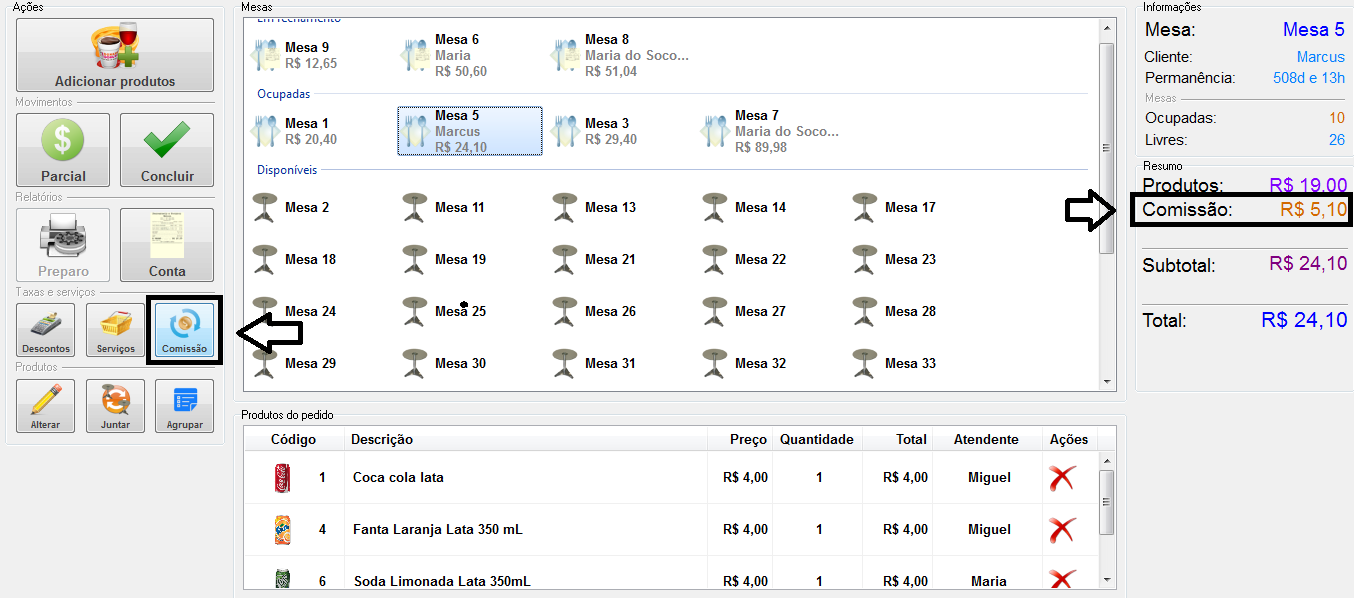Sort by Descrição column header
Viewport: 1354px width, 598px height.
[525, 439]
